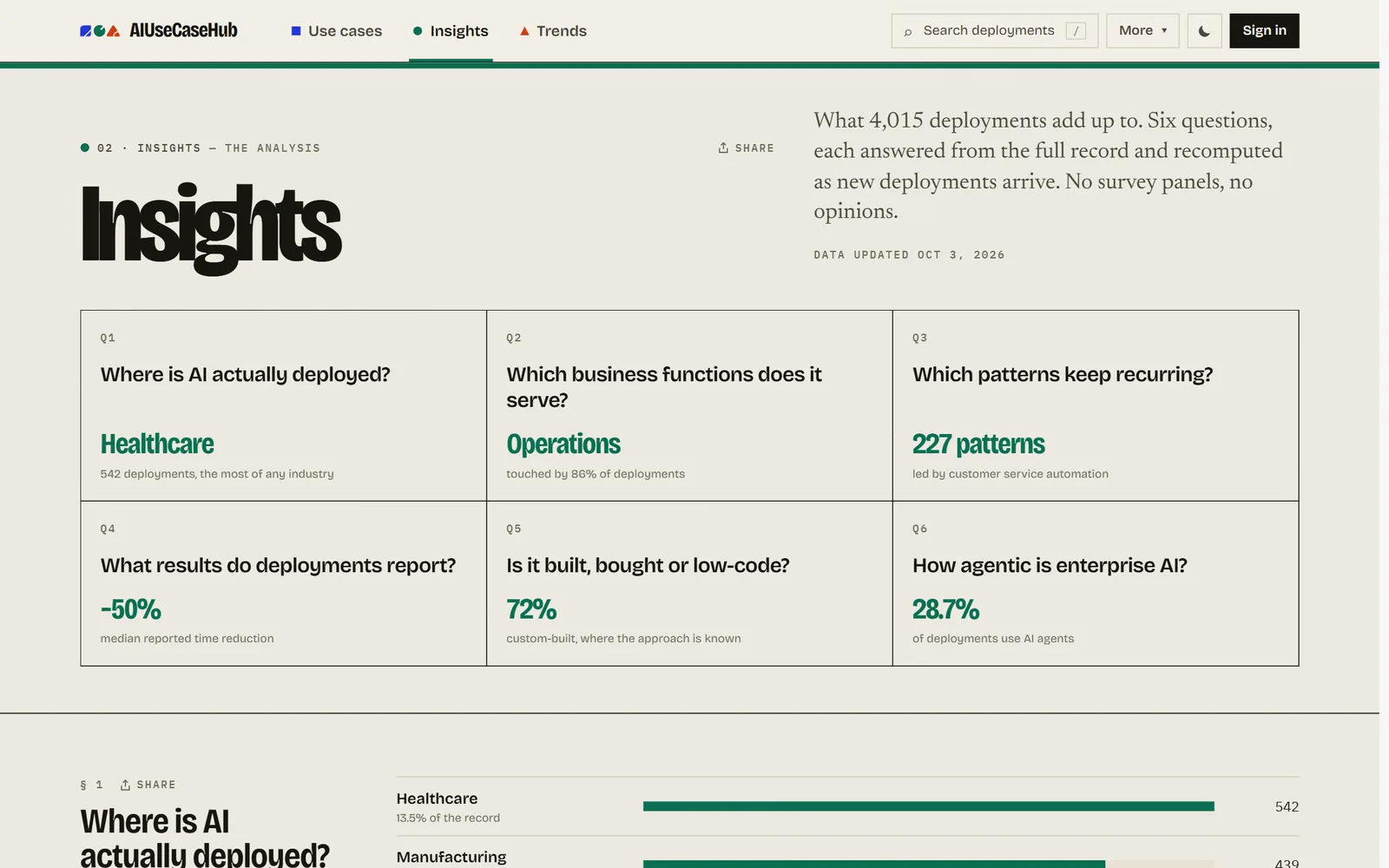1389x868 pixels.
Task: Click the Operations headline in Q2
Action: [x=563, y=444]
